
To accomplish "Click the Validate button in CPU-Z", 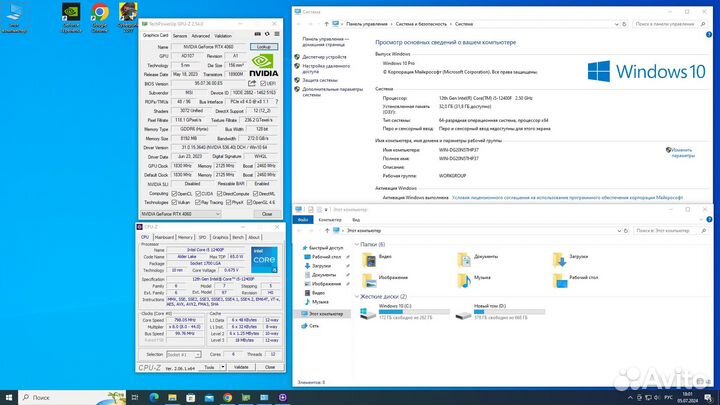I will pos(241,367).
